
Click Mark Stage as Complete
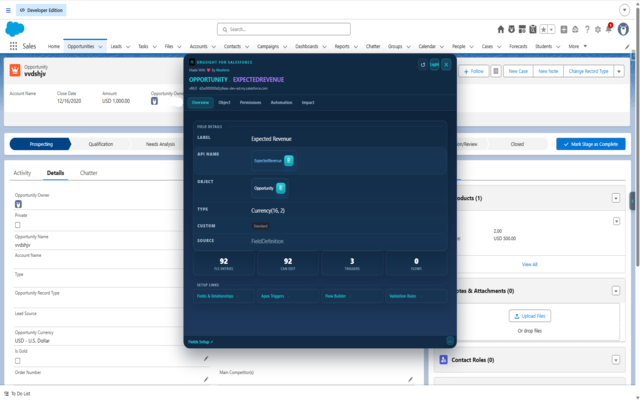click(591, 144)
